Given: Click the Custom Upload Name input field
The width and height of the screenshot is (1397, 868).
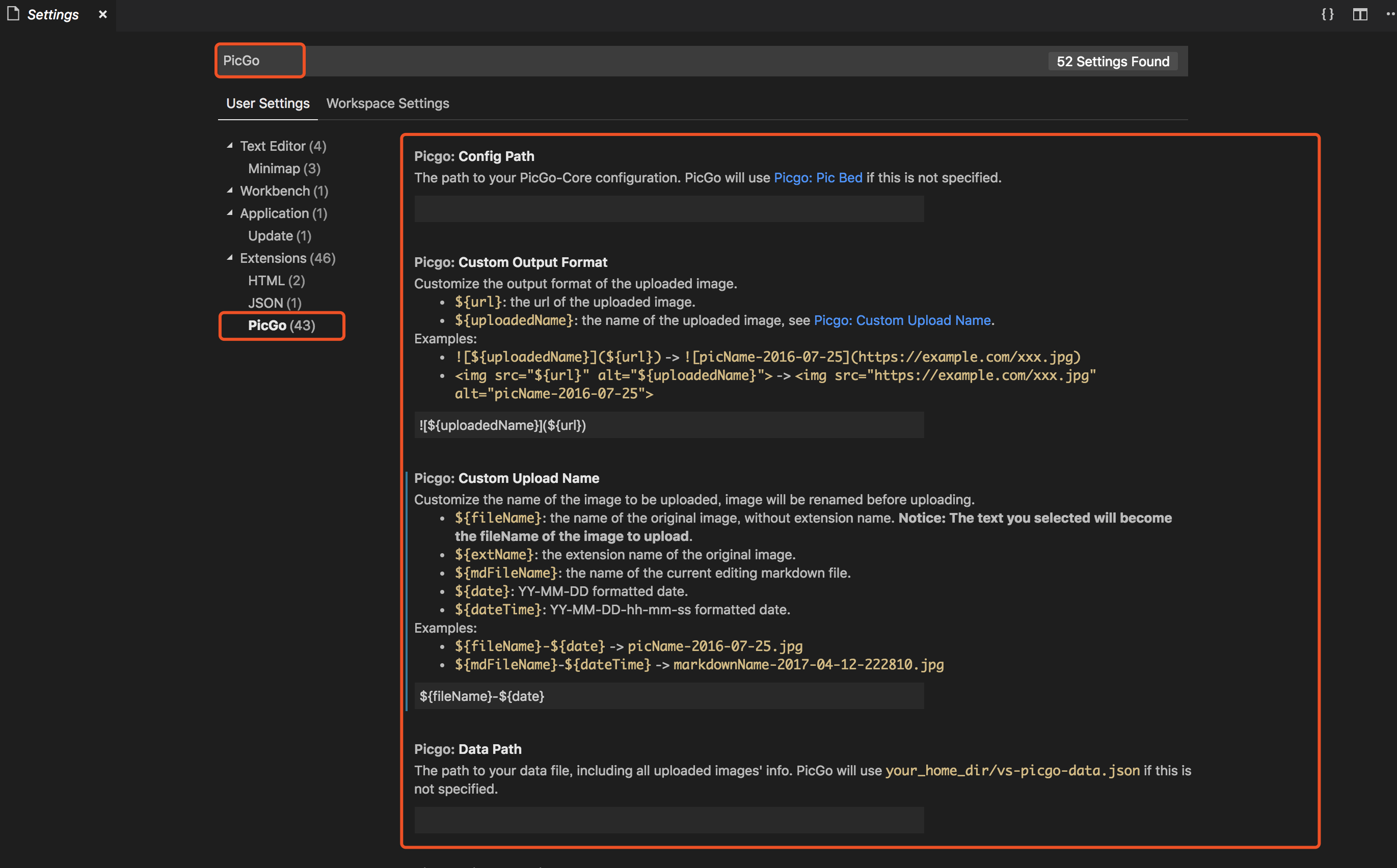Looking at the screenshot, I should pos(668,696).
